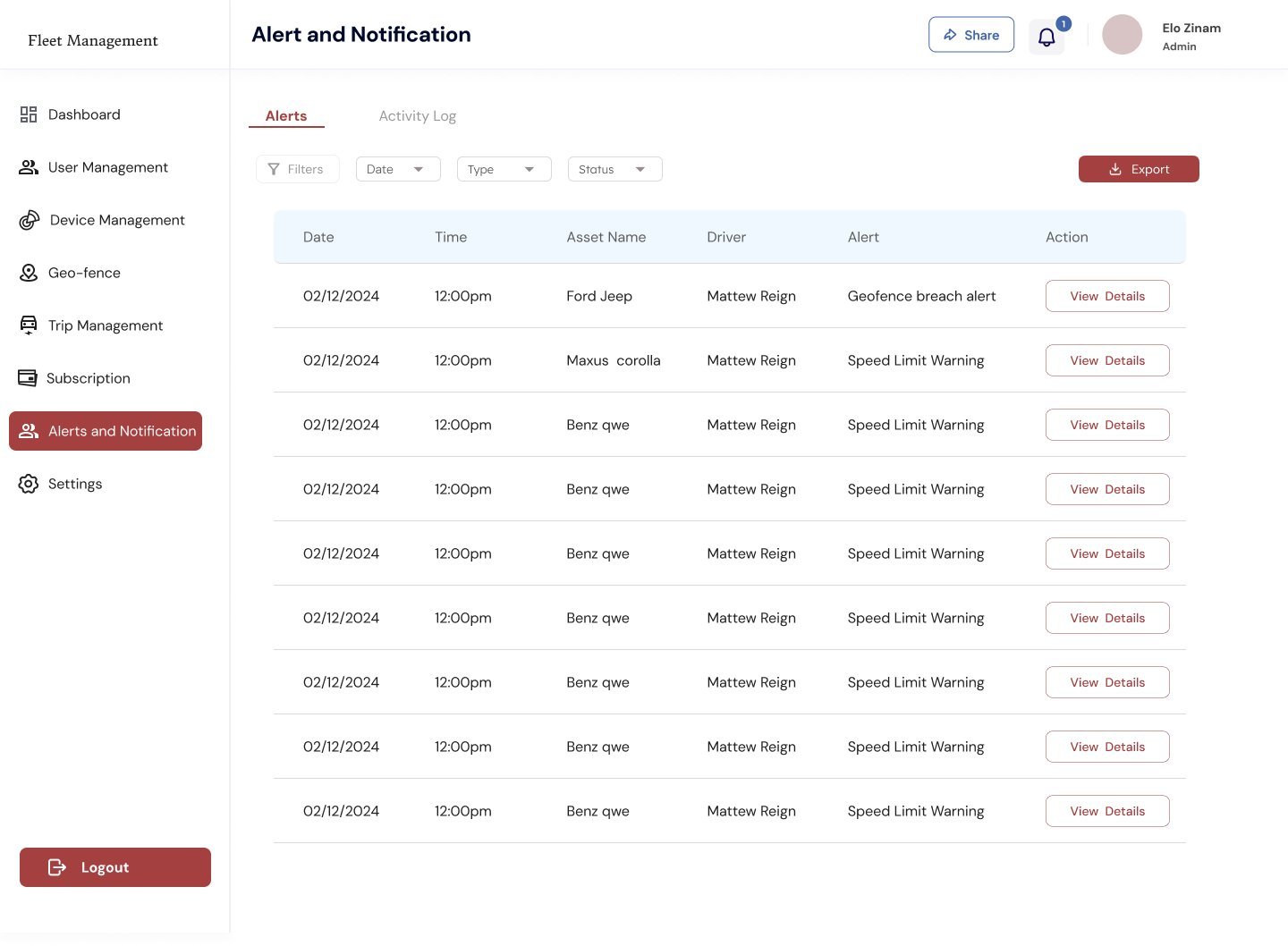Switch to the Alerts tab
1288x946 pixels.
tap(286, 116)
